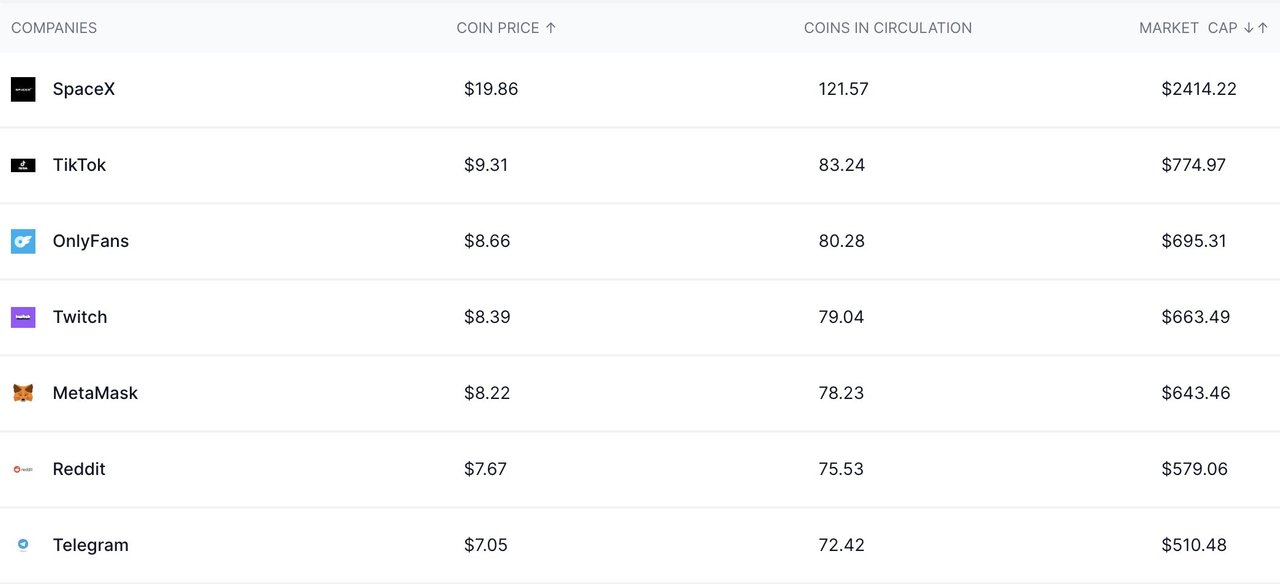1280x584 pixels.
Task: Toggle Market Cap sort arrows
Action: [1256, 28]
